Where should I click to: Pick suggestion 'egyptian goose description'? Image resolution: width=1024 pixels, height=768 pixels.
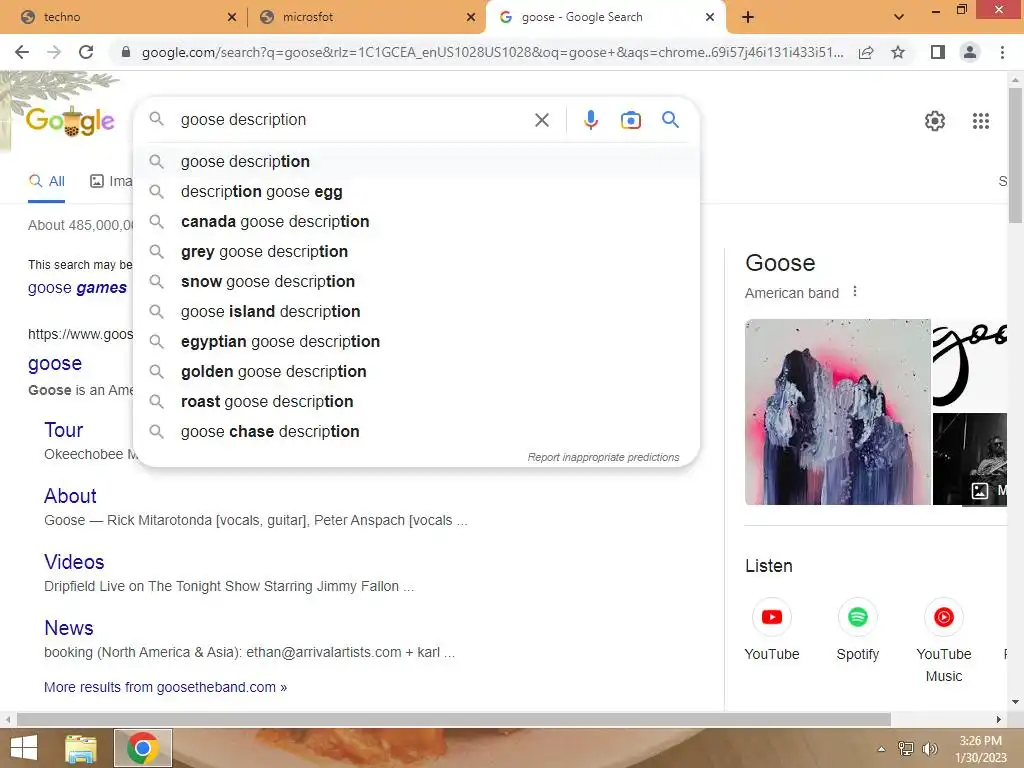416,342
